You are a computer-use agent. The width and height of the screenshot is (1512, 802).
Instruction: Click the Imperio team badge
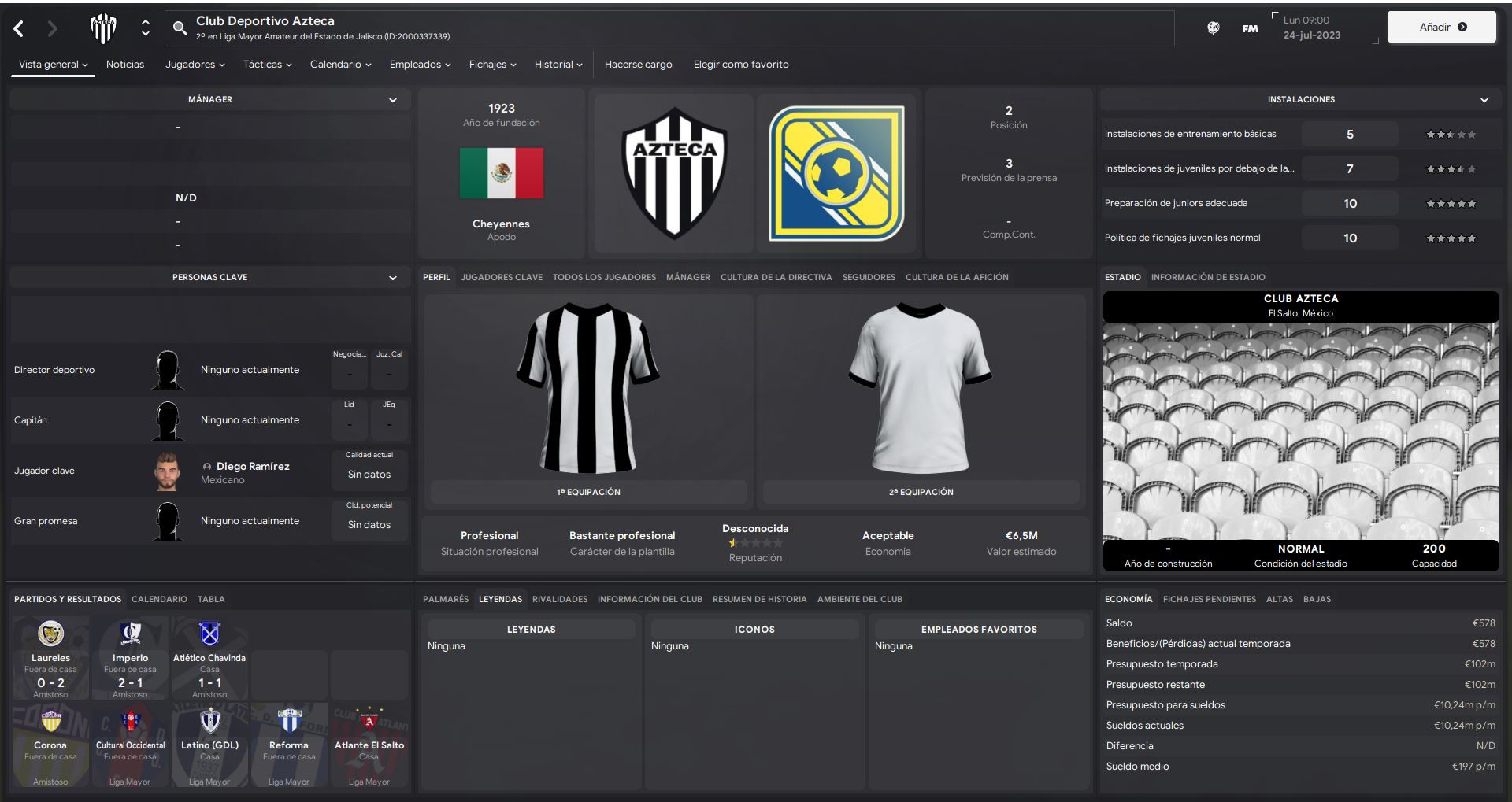click(x=130, y=634)
